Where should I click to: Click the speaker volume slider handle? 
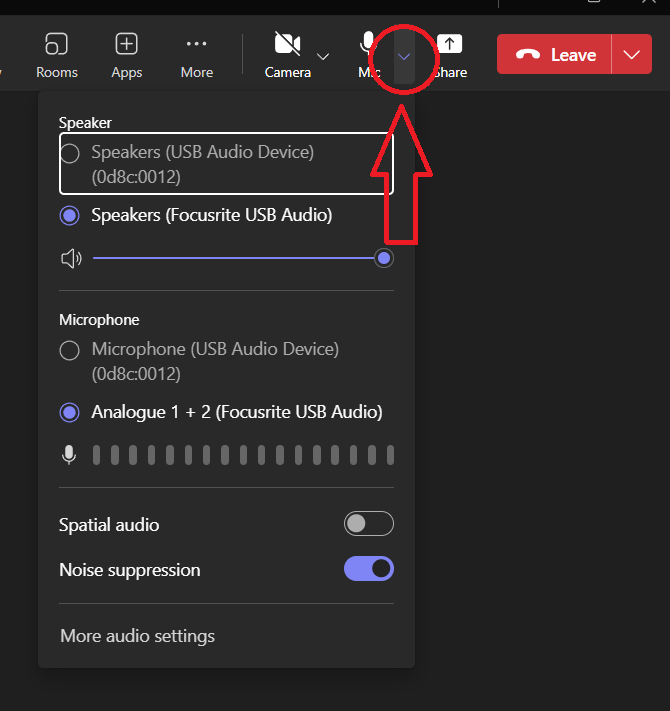coord(383,259)
